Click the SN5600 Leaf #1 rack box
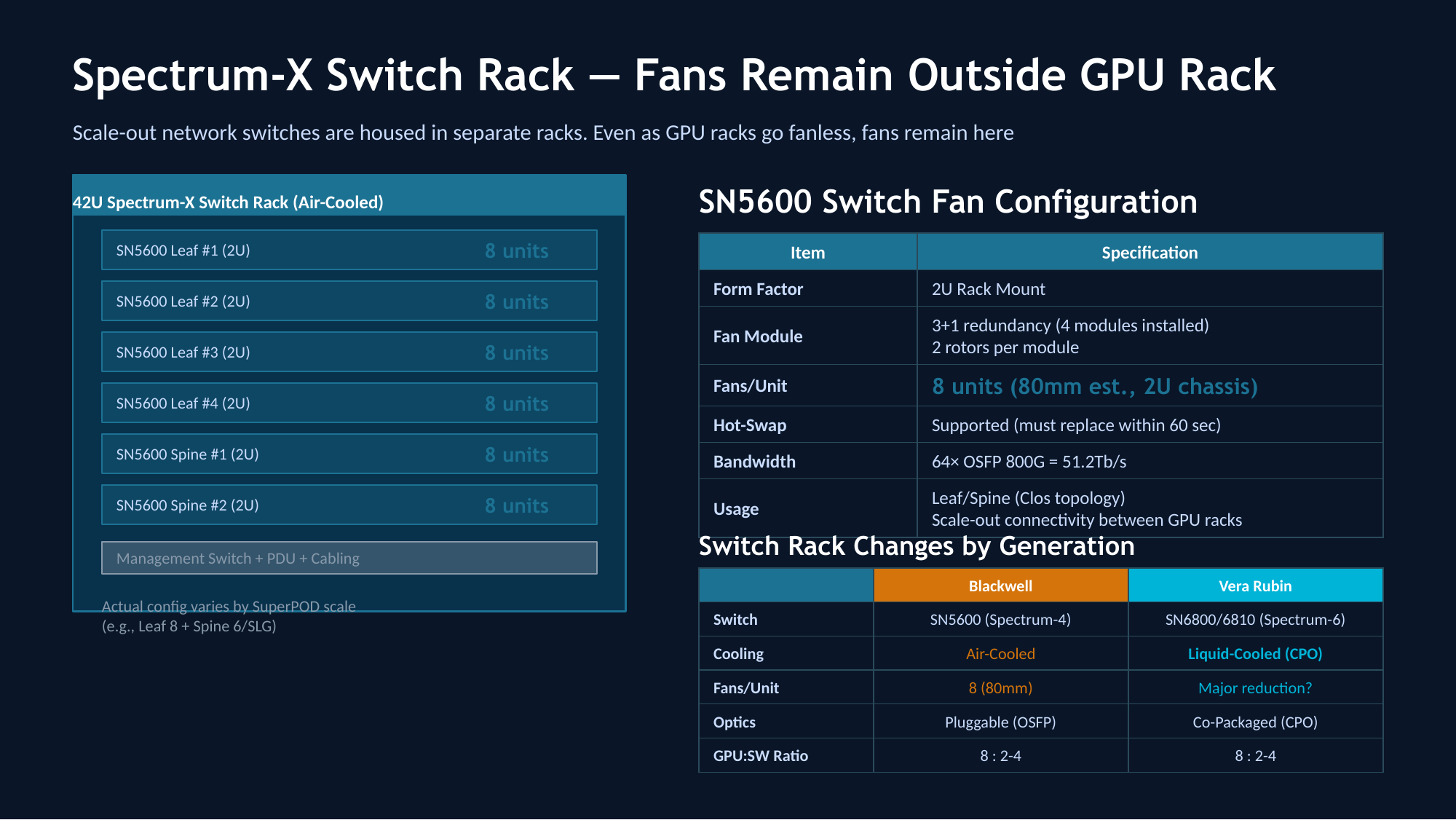This screenshot has width=1456, height=820. click(349, 251)
